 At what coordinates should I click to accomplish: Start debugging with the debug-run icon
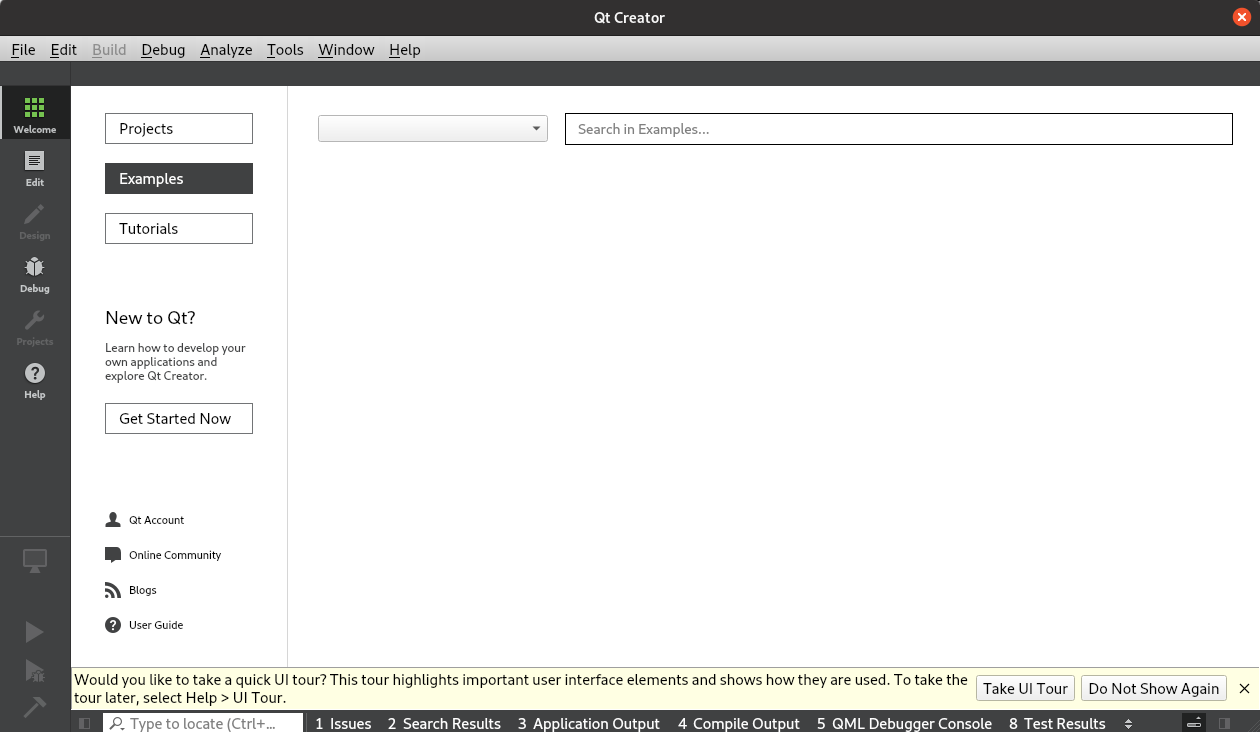point(35,670)
